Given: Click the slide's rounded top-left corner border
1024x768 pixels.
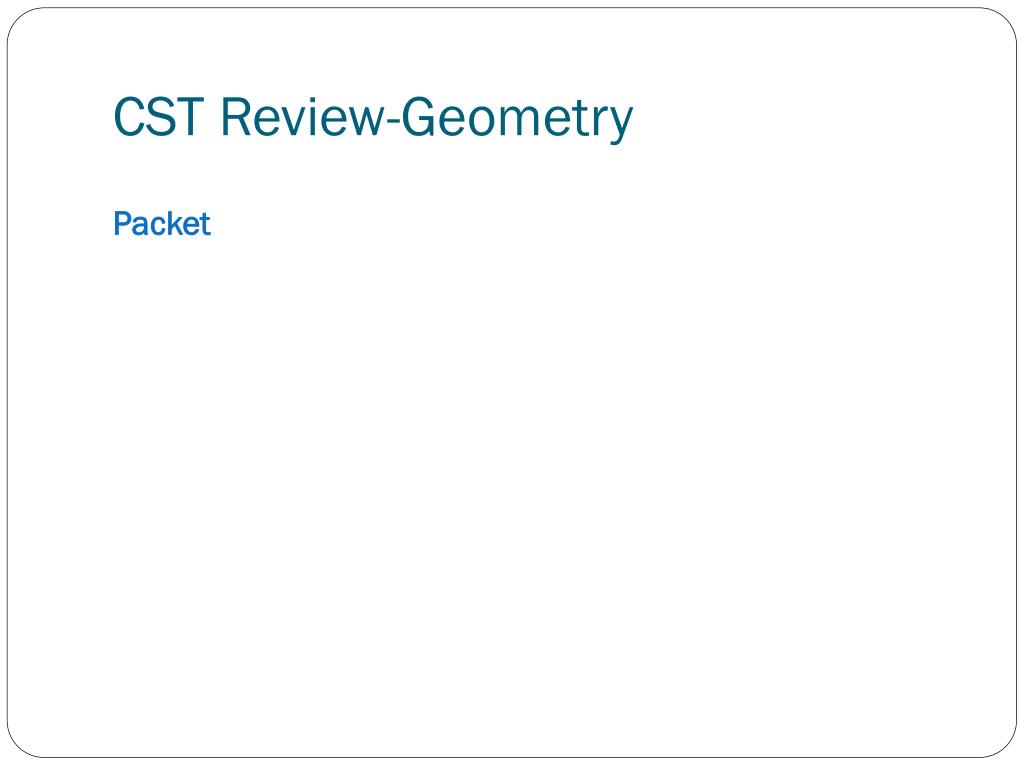Looking at the screenshot, I should pyautogui.click(x=18, y=20).
